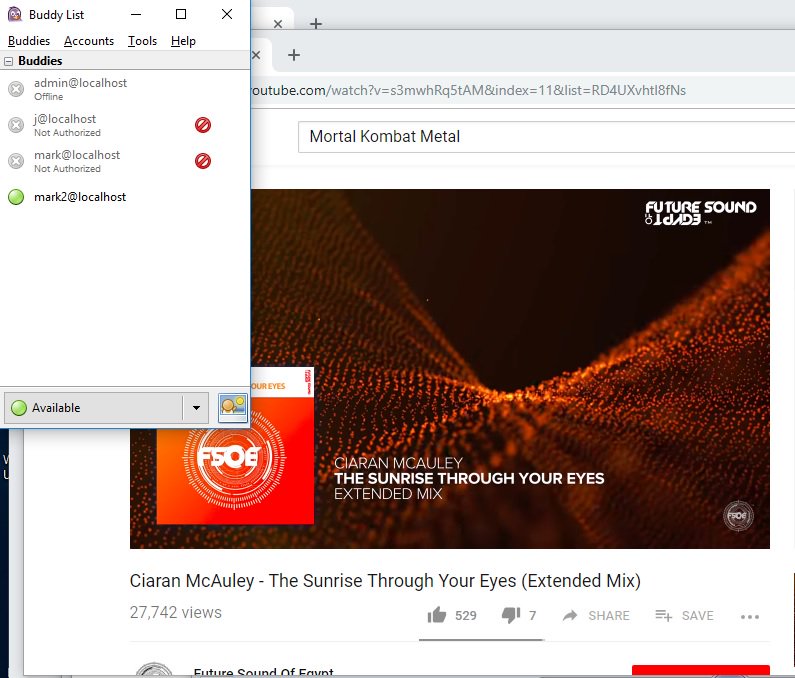This screenshot has width=795, height=678.
Task: Click the Future Sound Of Egypt channel name
Action: [x=264, y=671]
